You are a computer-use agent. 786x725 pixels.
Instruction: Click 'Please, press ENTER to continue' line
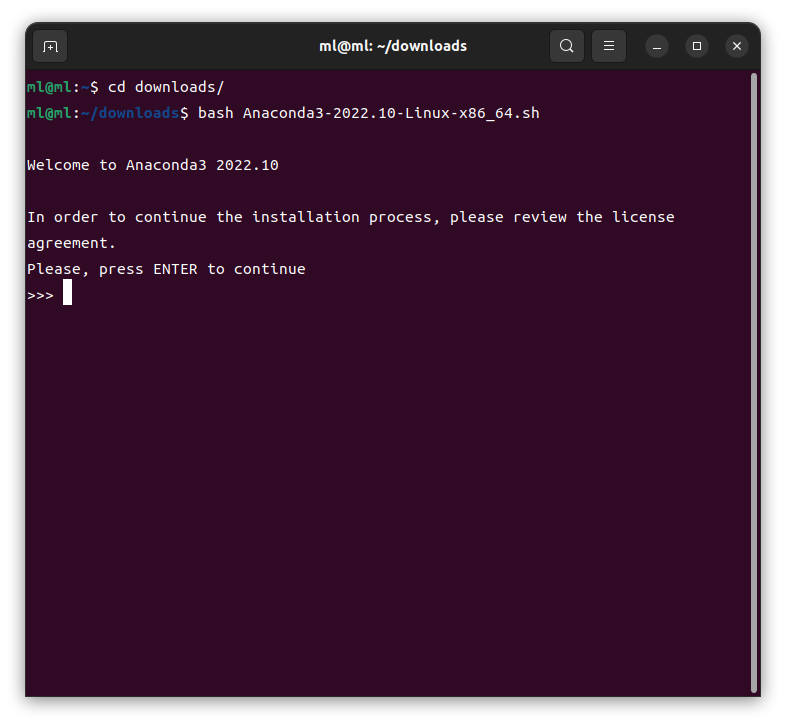point(166,269)
